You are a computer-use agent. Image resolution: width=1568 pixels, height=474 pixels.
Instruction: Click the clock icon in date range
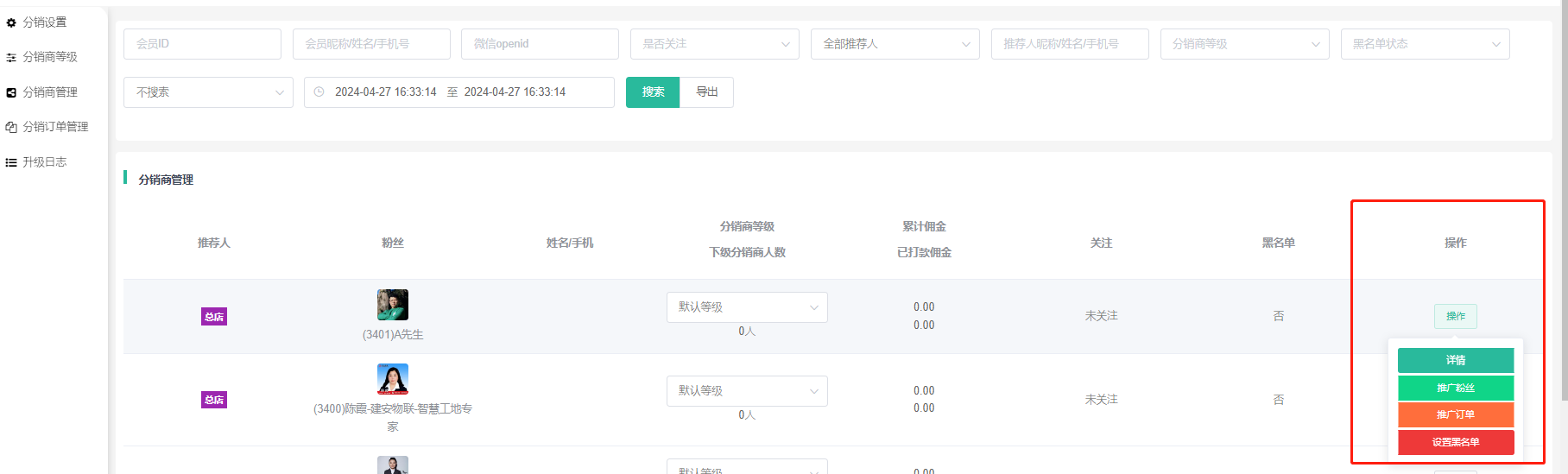coord(319,92)
